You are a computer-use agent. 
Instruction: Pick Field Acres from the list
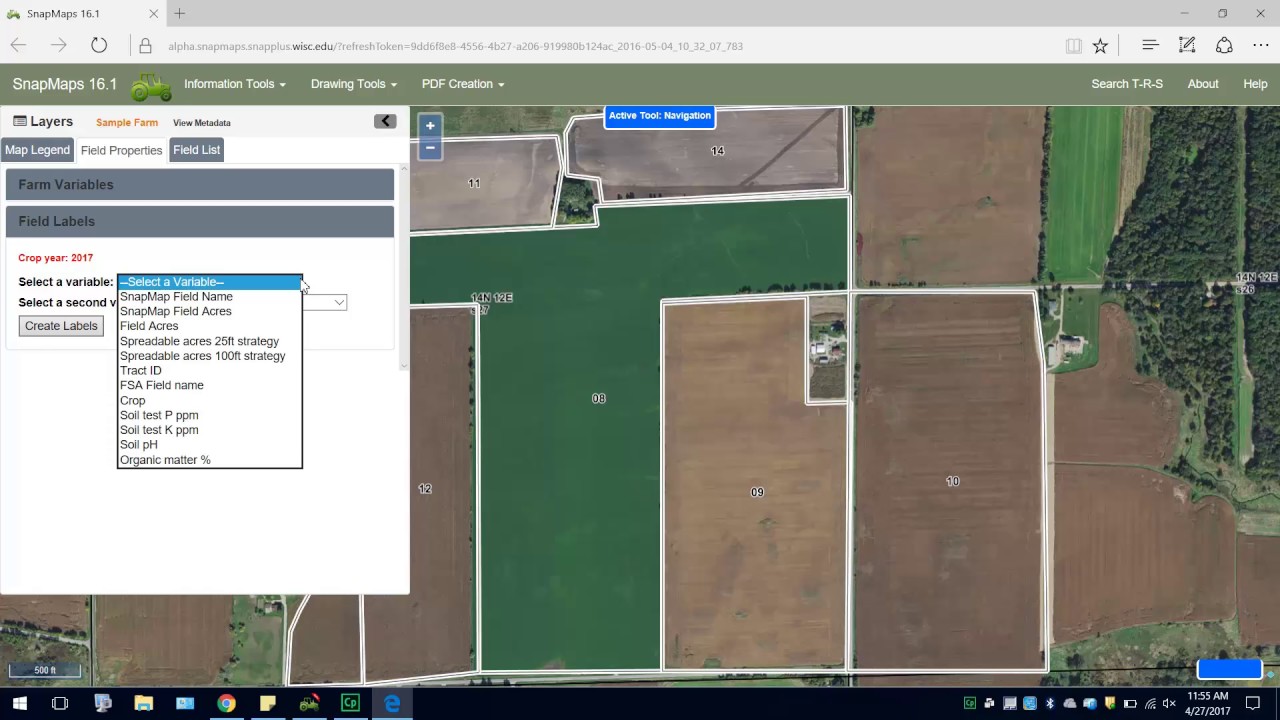coord(209,326)
